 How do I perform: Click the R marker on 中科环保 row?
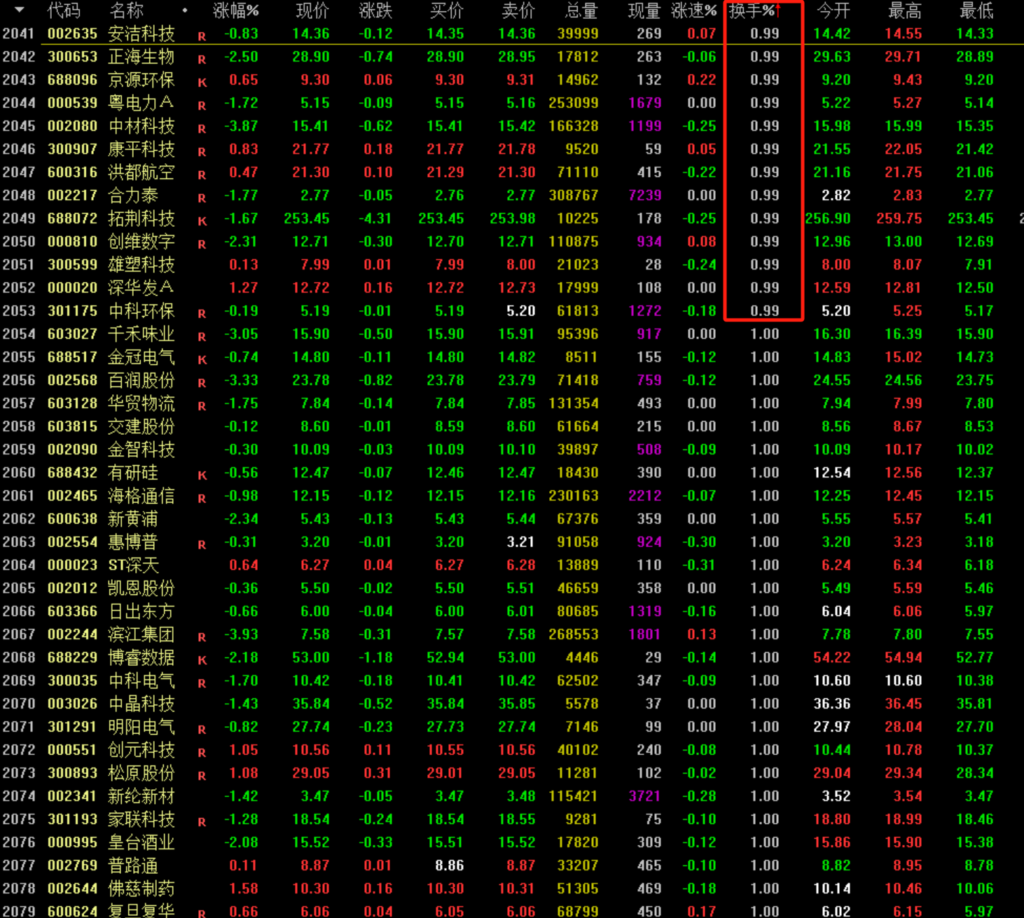(202, 313)
